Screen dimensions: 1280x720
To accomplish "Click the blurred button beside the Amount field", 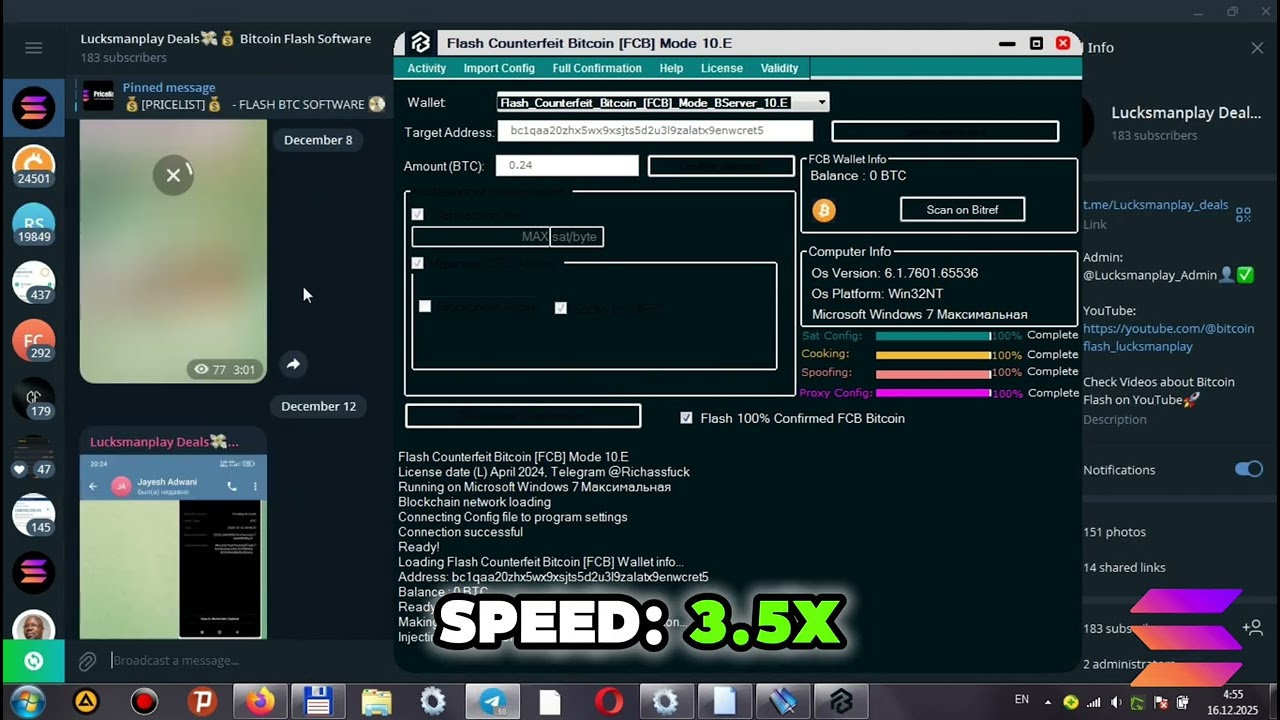I will click(x=721, y=166).
